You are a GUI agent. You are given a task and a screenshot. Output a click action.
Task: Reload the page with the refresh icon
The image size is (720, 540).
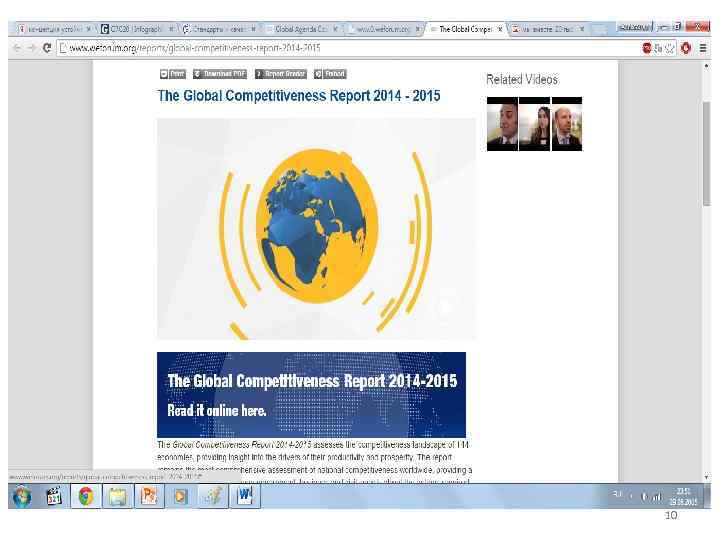[x=46, y=48]
